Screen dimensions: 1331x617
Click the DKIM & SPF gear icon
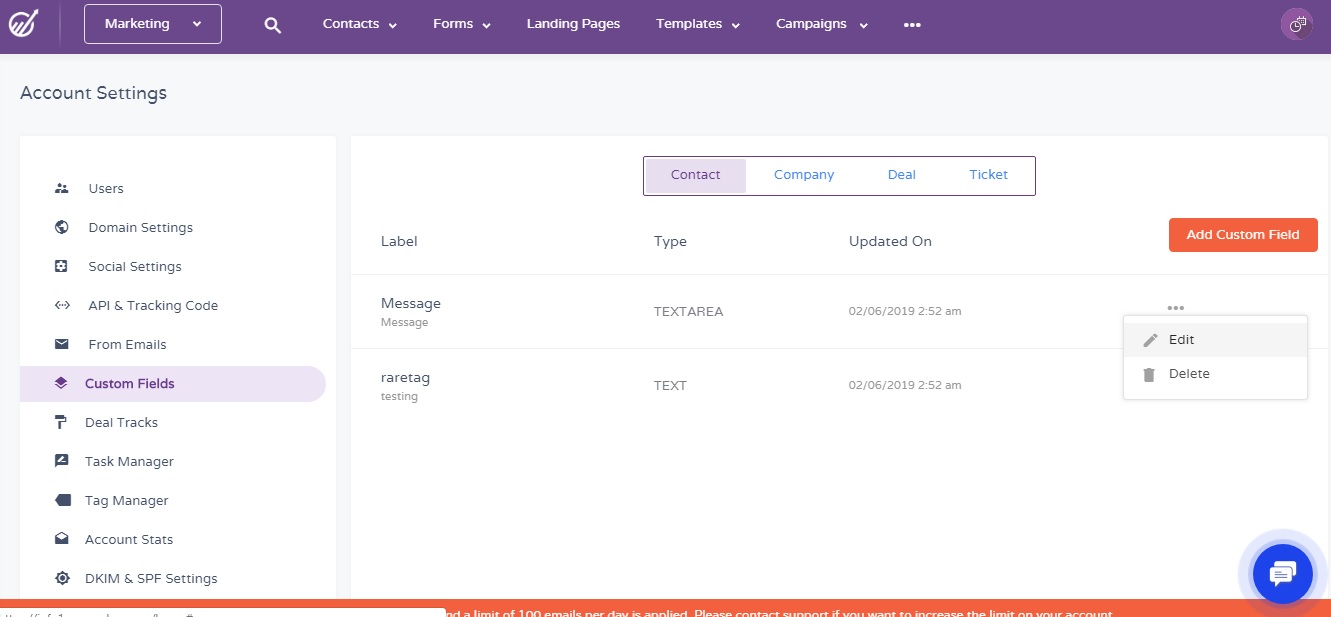click(x=62, y=578)
